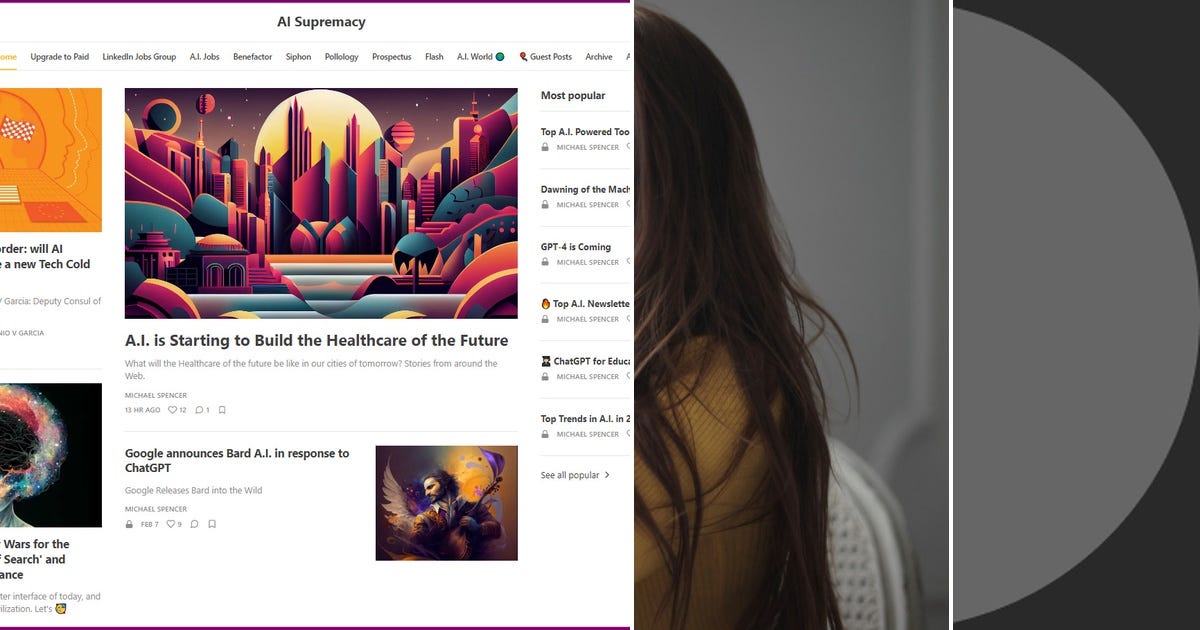The width and height of the screenshot is (1200, 630).
Task: Open the Google announces Bard A.I. headline
Action: pyautogui.click(x=237, y=460)
